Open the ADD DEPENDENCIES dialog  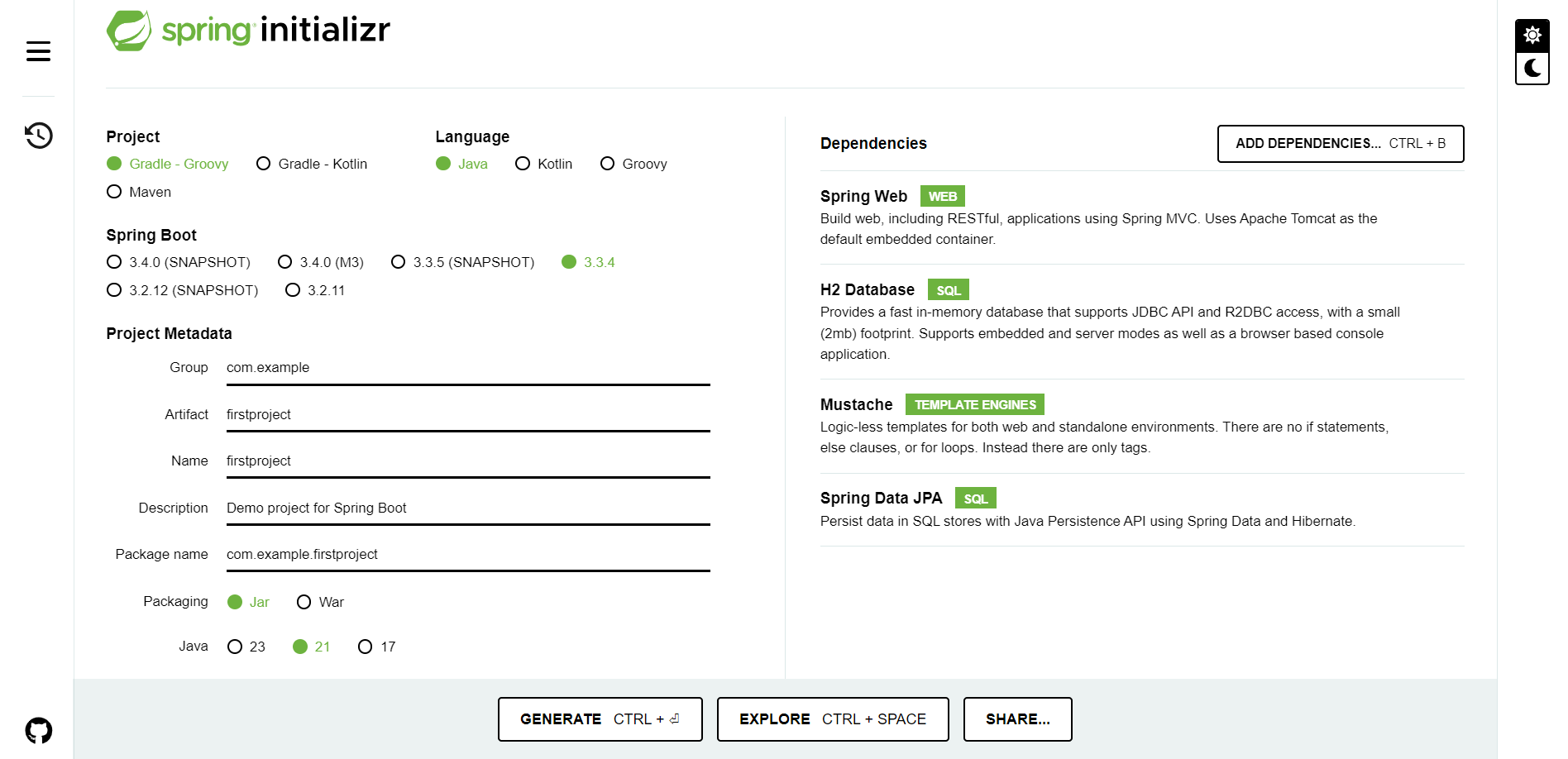pos(1340,143)
